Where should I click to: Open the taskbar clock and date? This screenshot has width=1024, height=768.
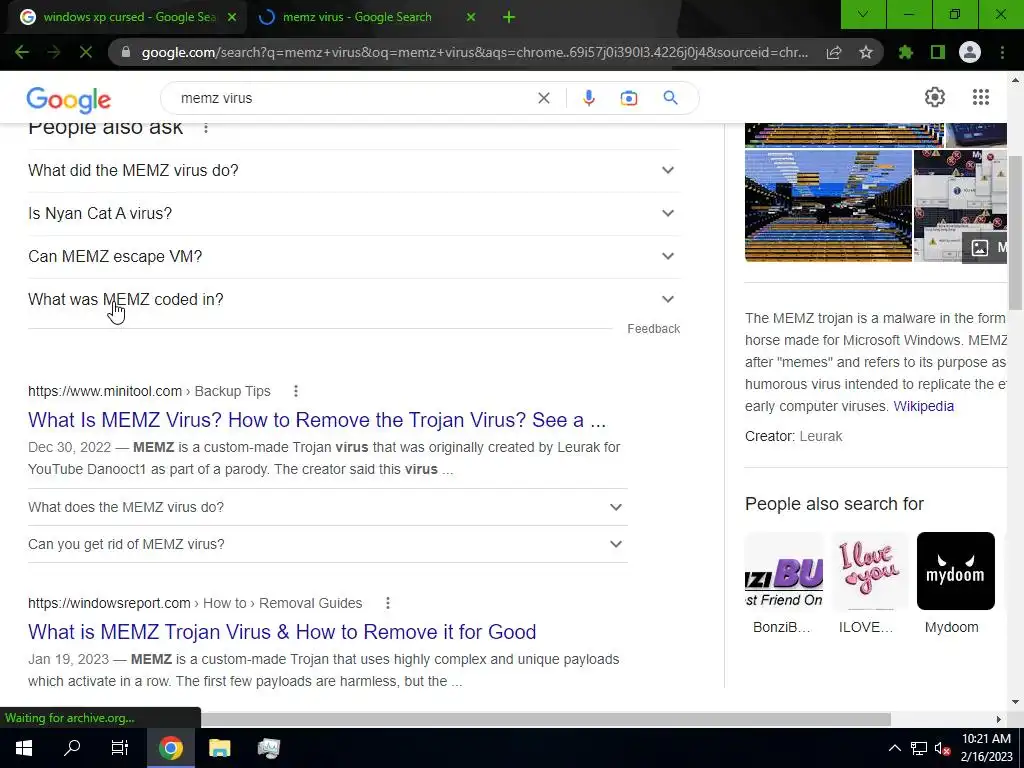click(986, 748)
